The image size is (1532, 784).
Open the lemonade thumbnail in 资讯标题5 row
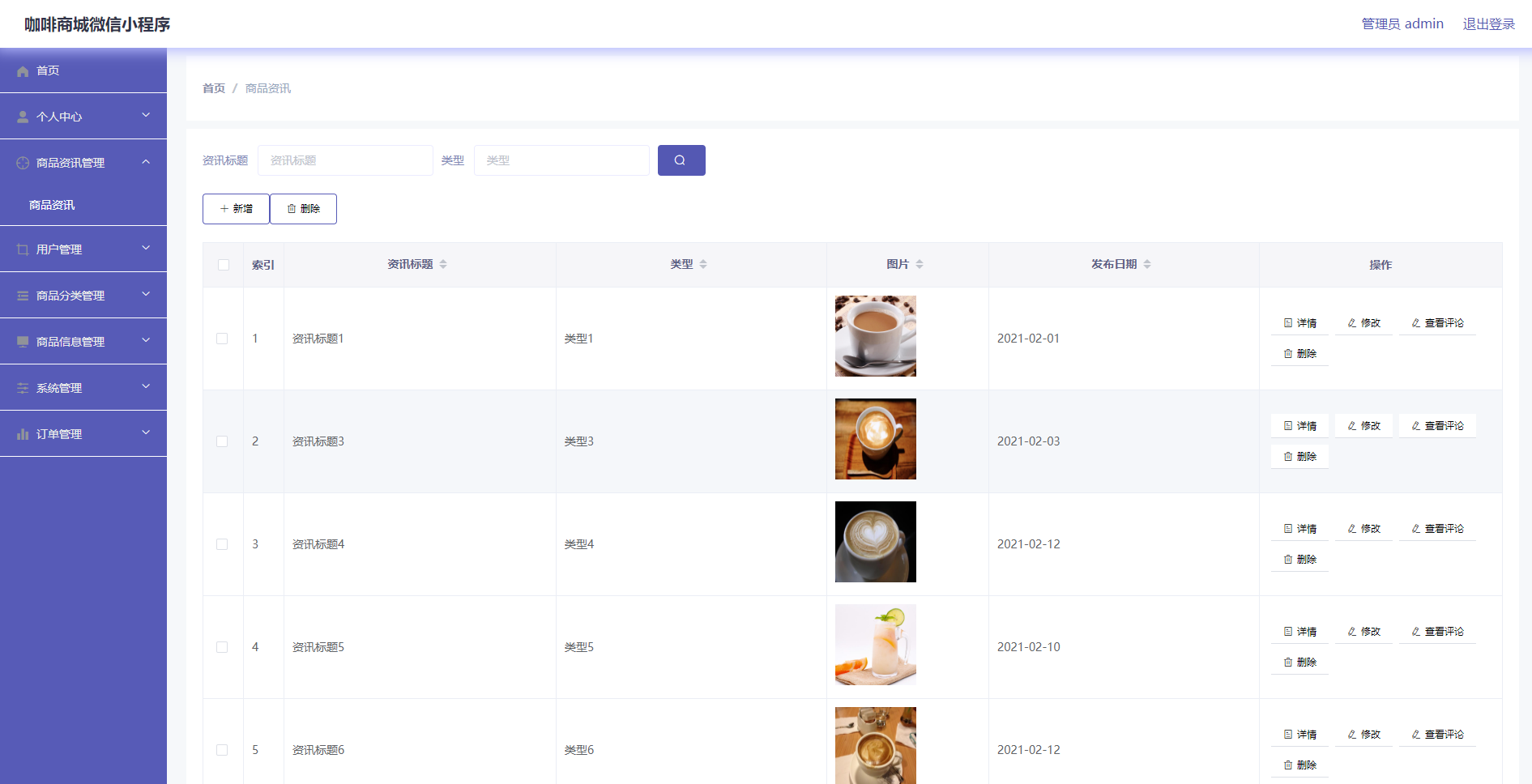click(876, 645)
